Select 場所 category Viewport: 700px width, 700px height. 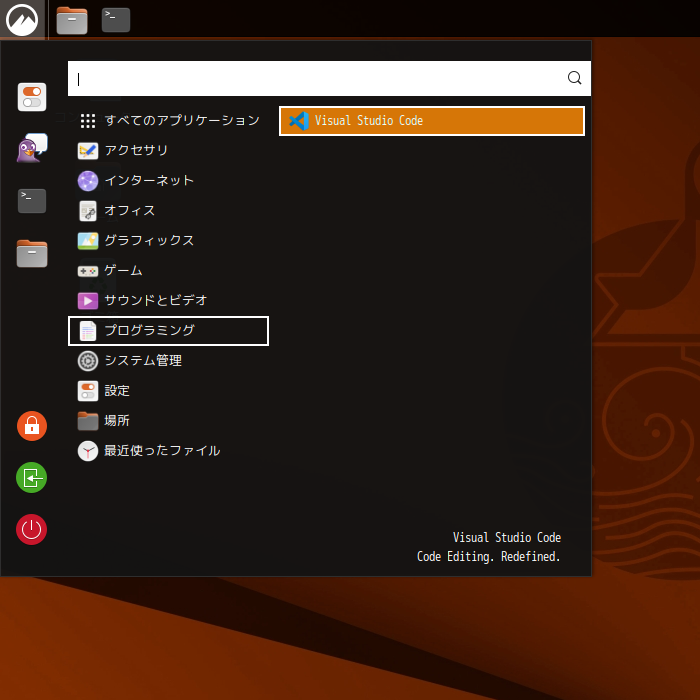coord(168,421)
